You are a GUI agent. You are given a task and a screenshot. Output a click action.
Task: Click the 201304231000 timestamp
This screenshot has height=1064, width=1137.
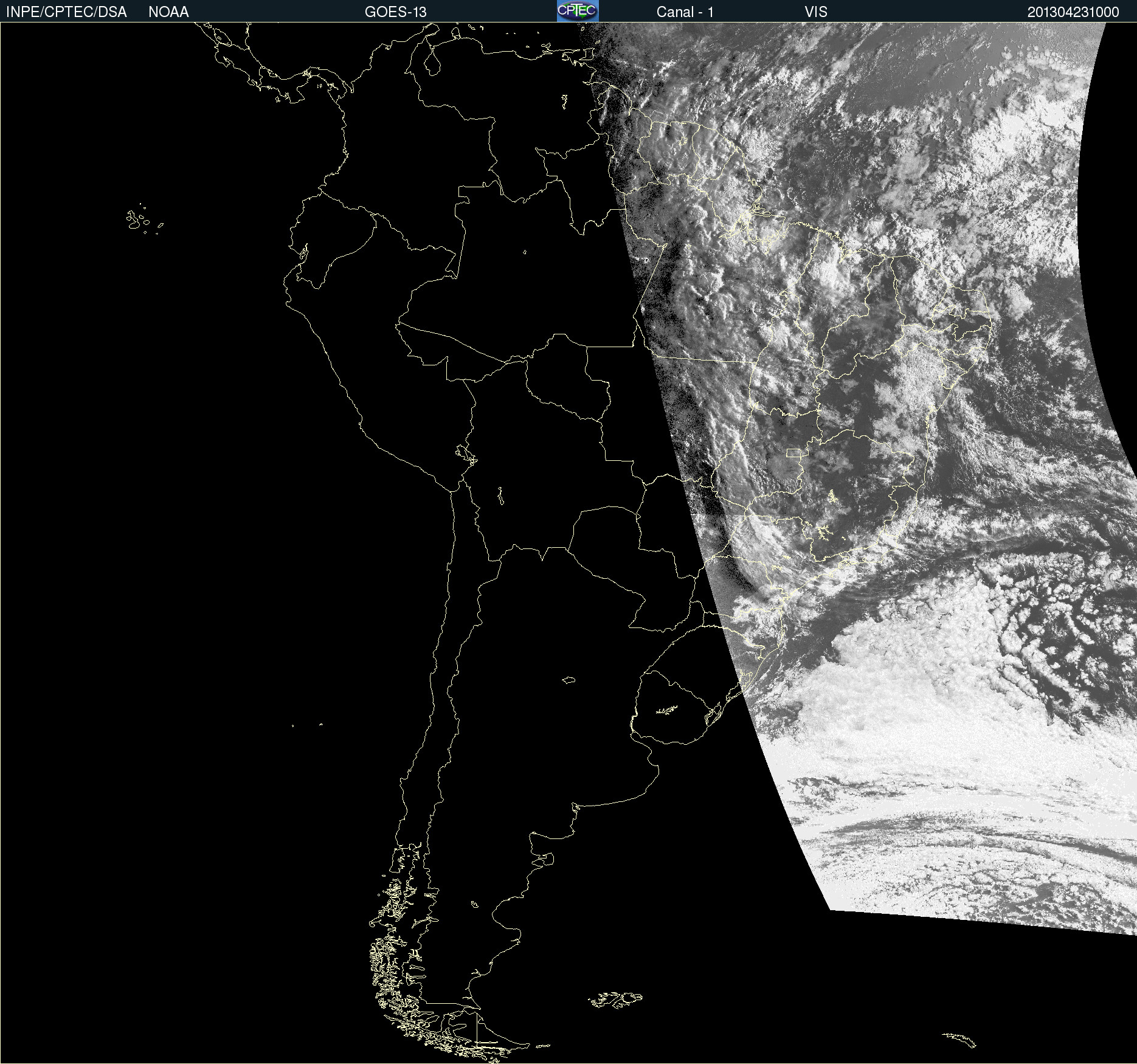click(x=1073, y=12)
